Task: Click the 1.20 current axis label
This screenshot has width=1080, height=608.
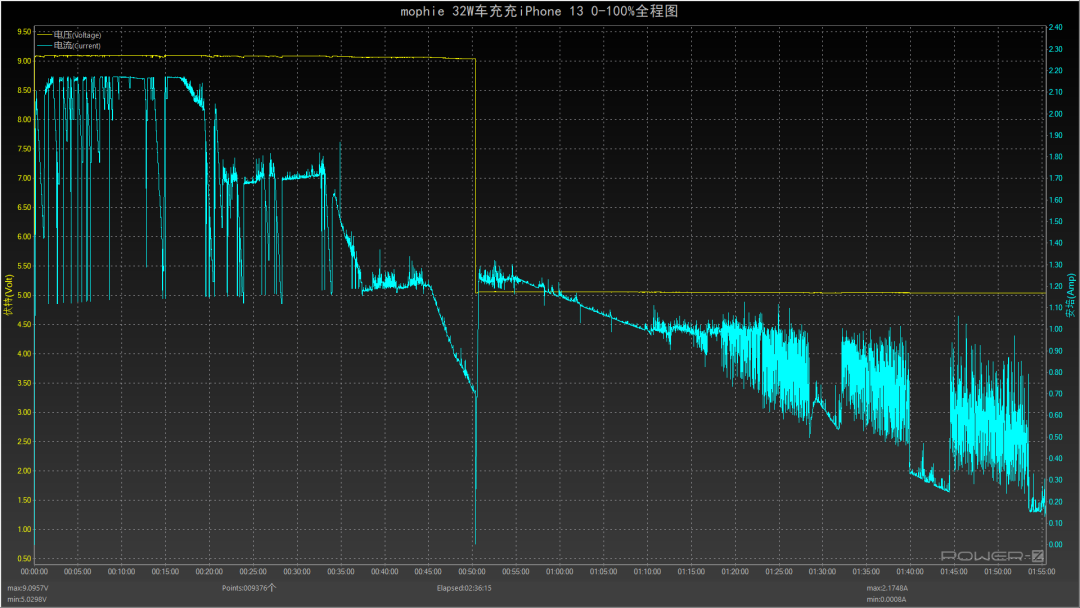Action: (1055, 286)
